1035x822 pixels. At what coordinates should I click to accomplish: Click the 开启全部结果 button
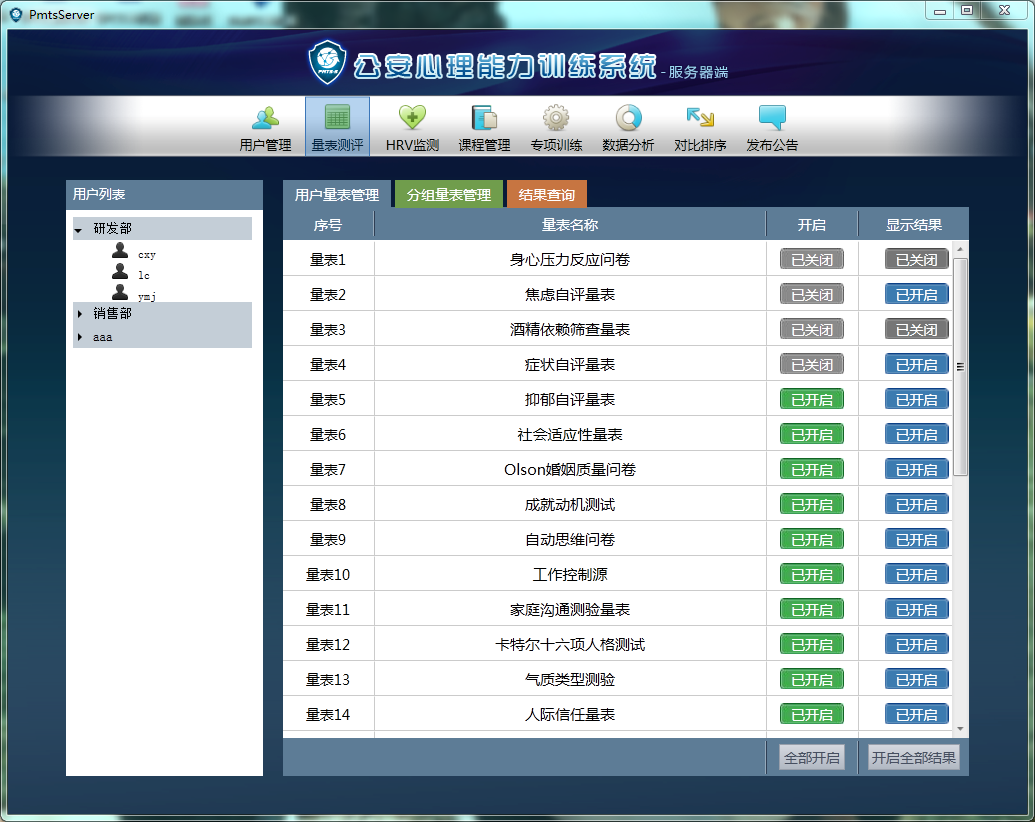click(x=914, y=757)
